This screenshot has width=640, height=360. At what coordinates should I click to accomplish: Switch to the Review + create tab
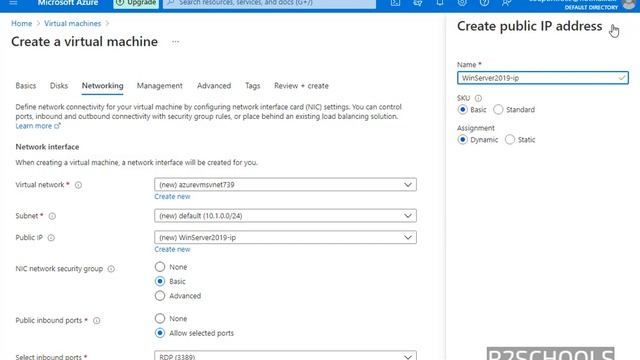[x=301, y=86]
